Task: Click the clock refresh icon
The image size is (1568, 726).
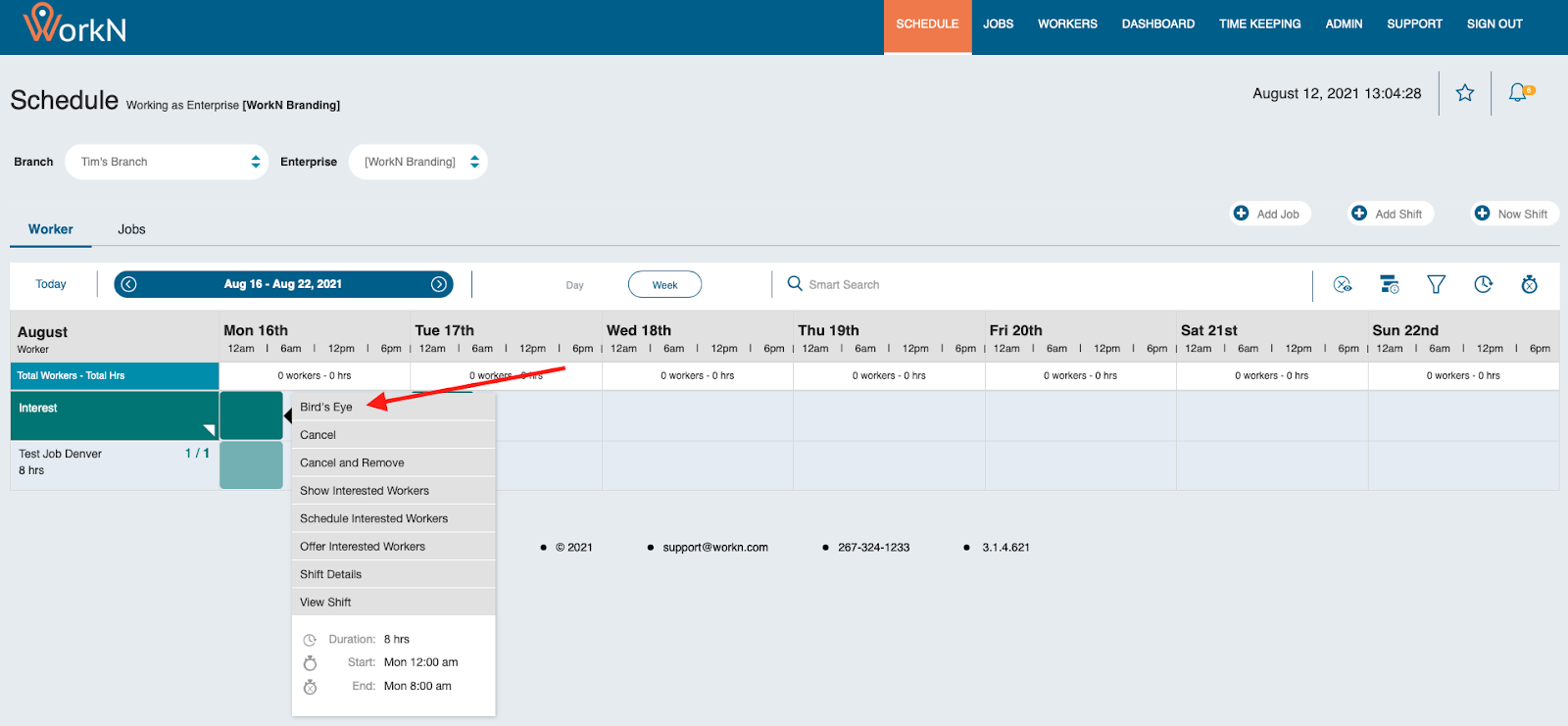Action: coord(1484,284)
